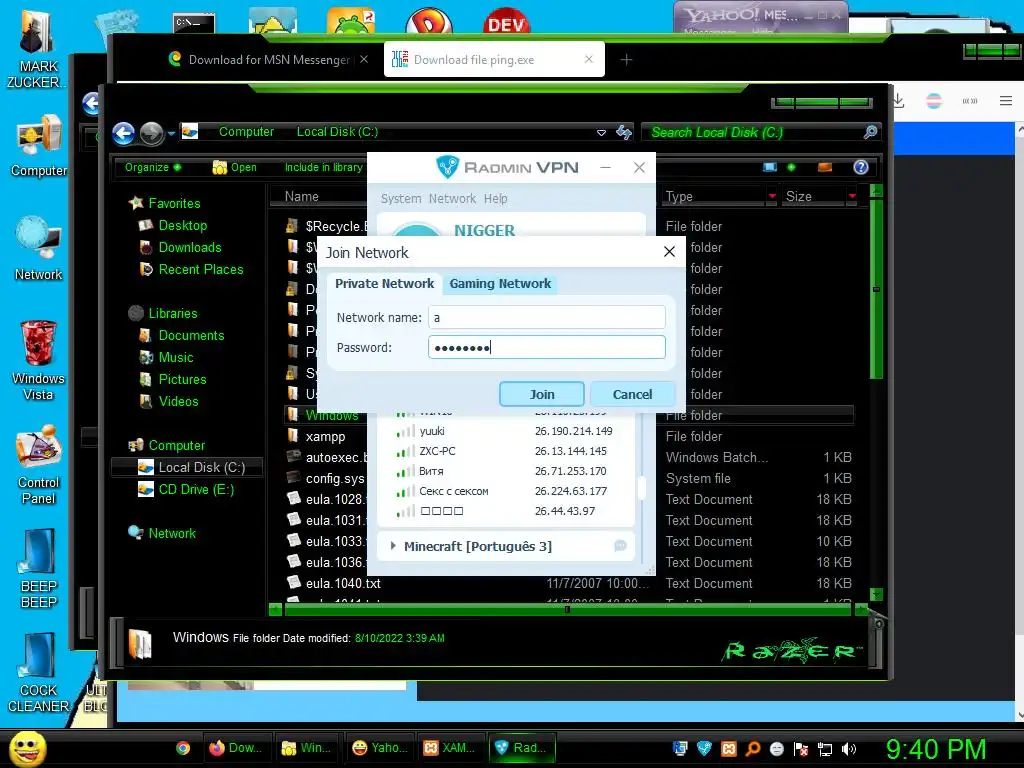Click the search magnifier icon in Explorer
This screenshot has width=1024, height=768.
pos(870,133)
